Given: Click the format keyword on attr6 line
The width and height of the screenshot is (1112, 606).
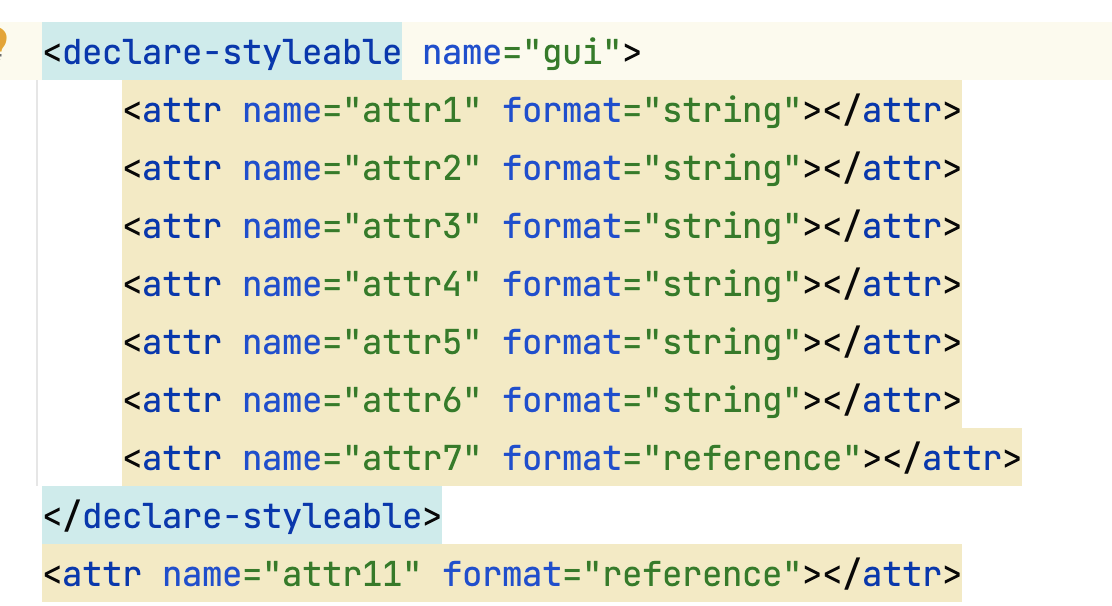Looking at the screenshot, I should tap(562, 400).
